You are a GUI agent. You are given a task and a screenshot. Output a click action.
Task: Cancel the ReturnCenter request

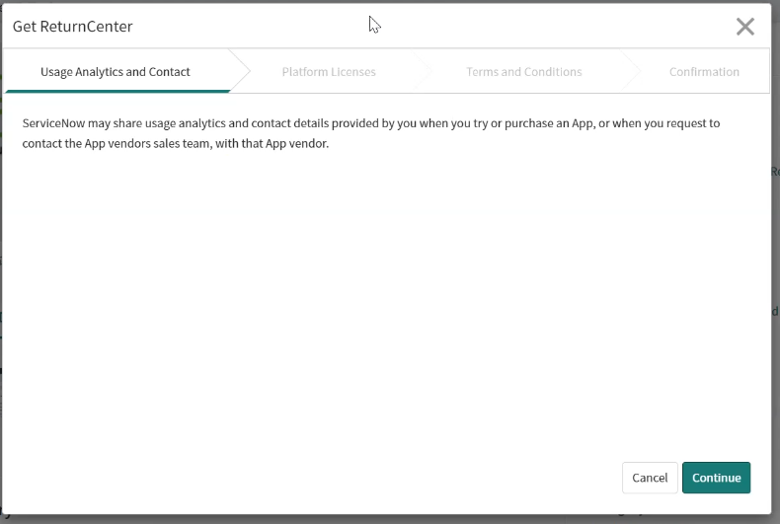(x=650, y=478)
